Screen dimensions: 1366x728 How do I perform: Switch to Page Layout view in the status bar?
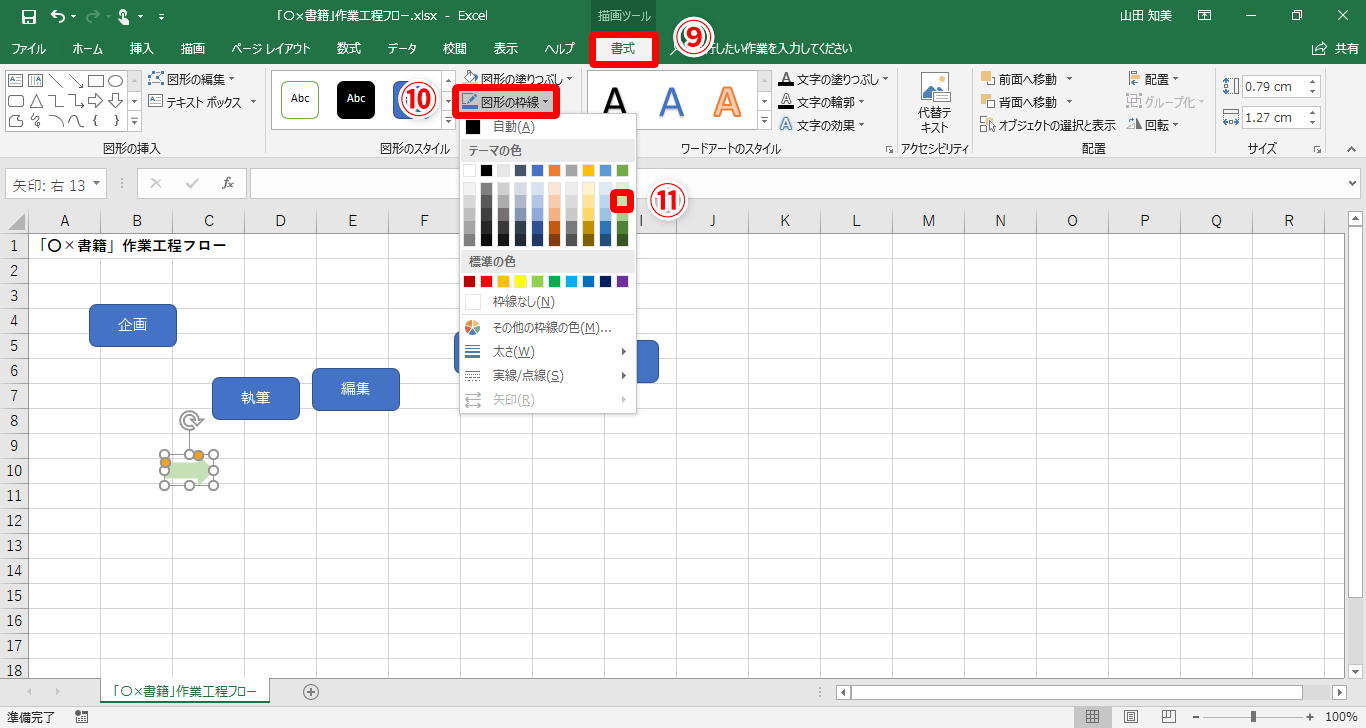pyautogui.click(x=1131, y=716)
